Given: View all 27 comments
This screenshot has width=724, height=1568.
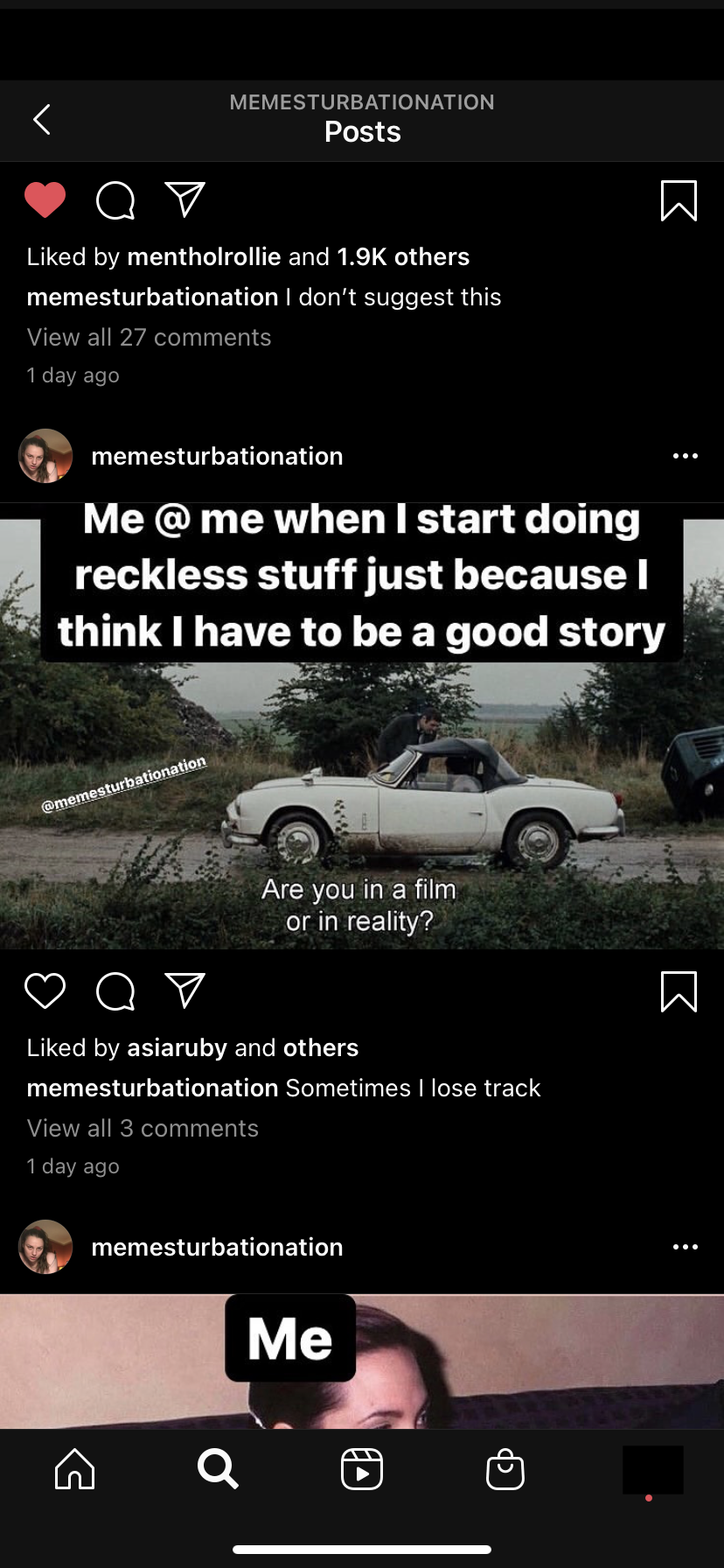Looking at the screenshot, I should (x=150, y=337).
